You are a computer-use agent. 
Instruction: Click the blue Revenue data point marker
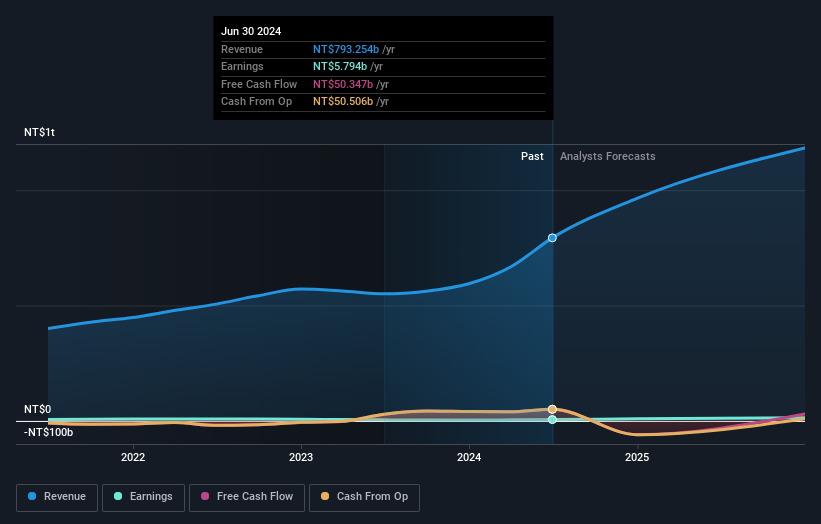(x=552, y=238)
